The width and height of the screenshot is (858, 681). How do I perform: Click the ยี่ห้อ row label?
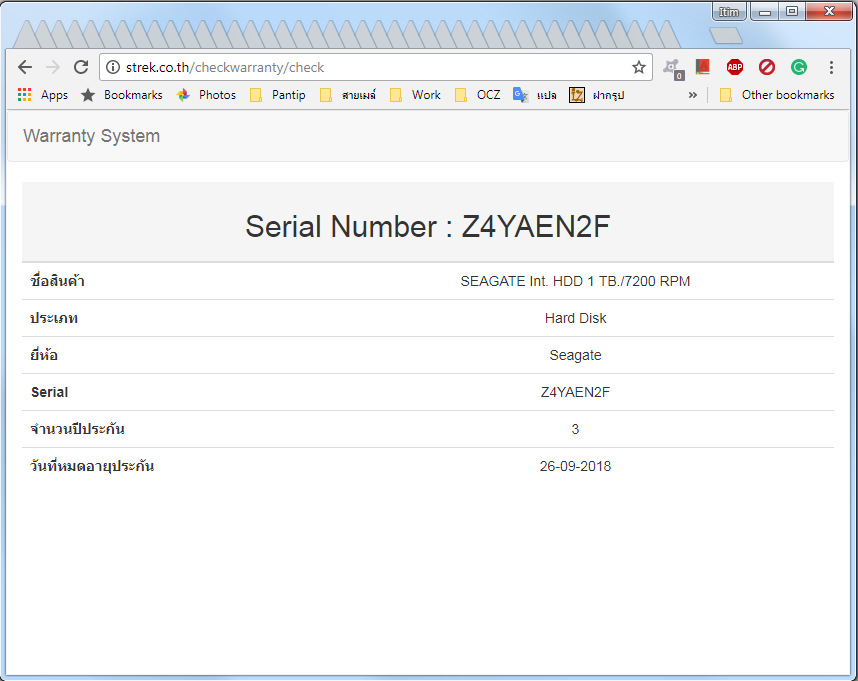(44, 354)
